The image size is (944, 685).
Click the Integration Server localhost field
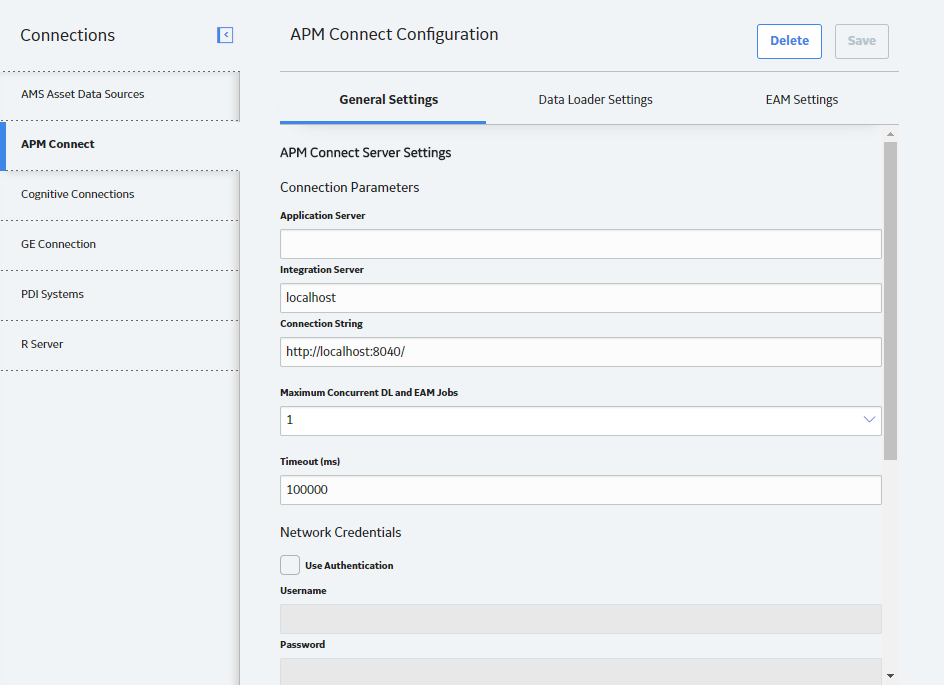click(x=580, y=298)
